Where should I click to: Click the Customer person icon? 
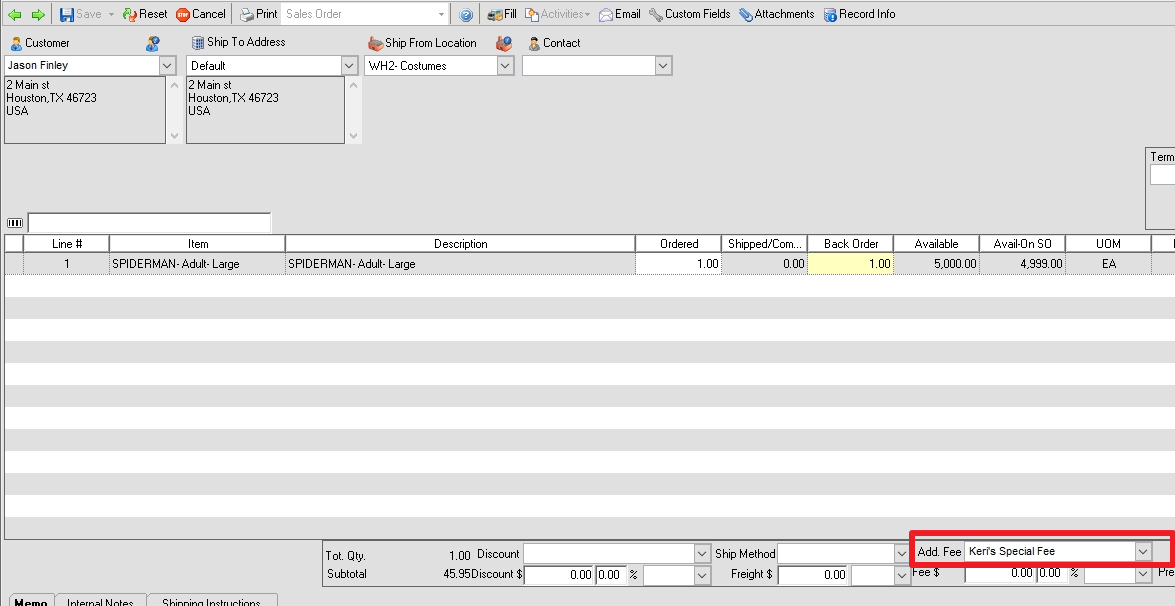click(x=16, y=43)
